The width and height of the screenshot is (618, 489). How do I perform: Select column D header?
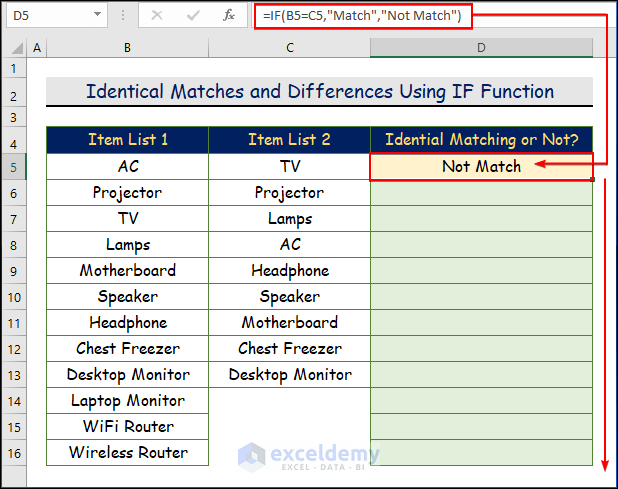click(x=481, y=48)
